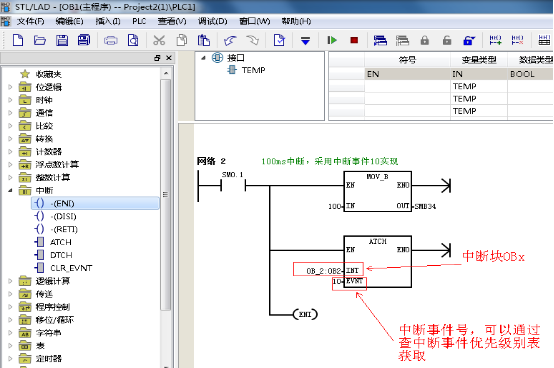Click the Cut scissors icon
This screenshot has width=554, height=368.
pos(159,40)
